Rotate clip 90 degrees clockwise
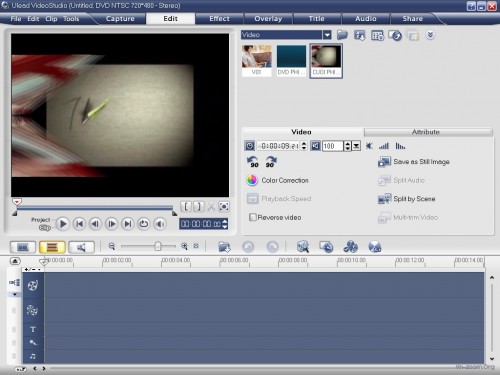Image resolution: width=500 pixels, height=375 pixels. (270, 162)
